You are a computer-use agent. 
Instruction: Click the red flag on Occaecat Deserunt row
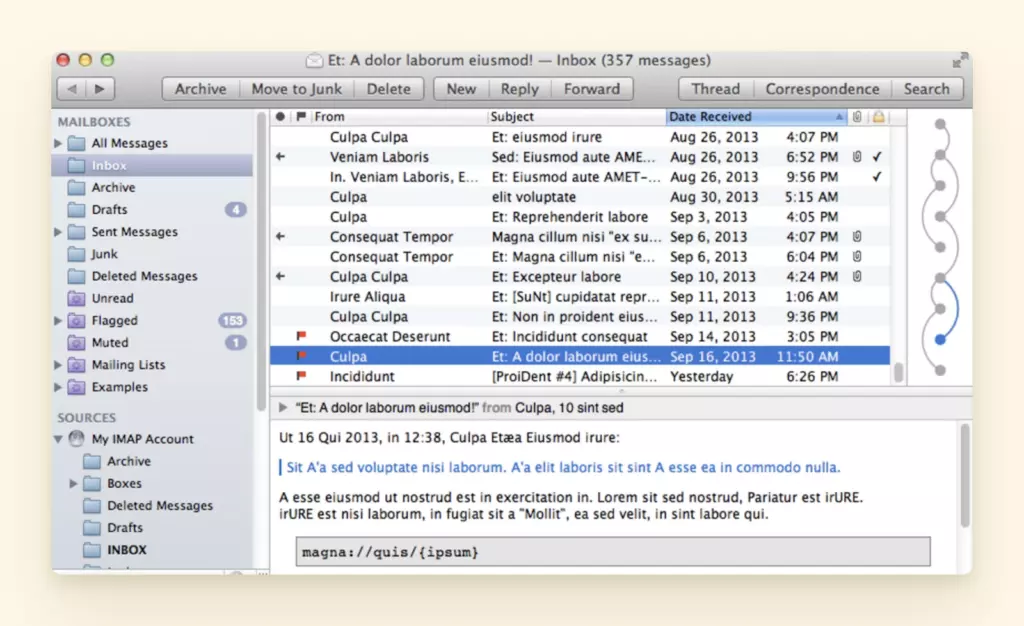[x=301, y=336]
